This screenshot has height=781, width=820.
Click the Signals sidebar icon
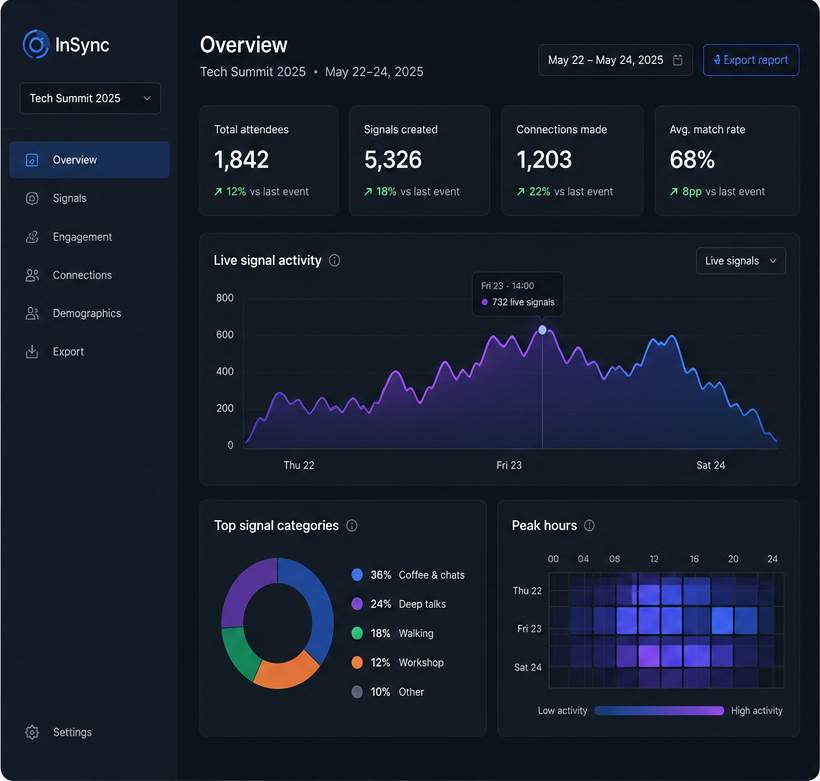point(32,198)
